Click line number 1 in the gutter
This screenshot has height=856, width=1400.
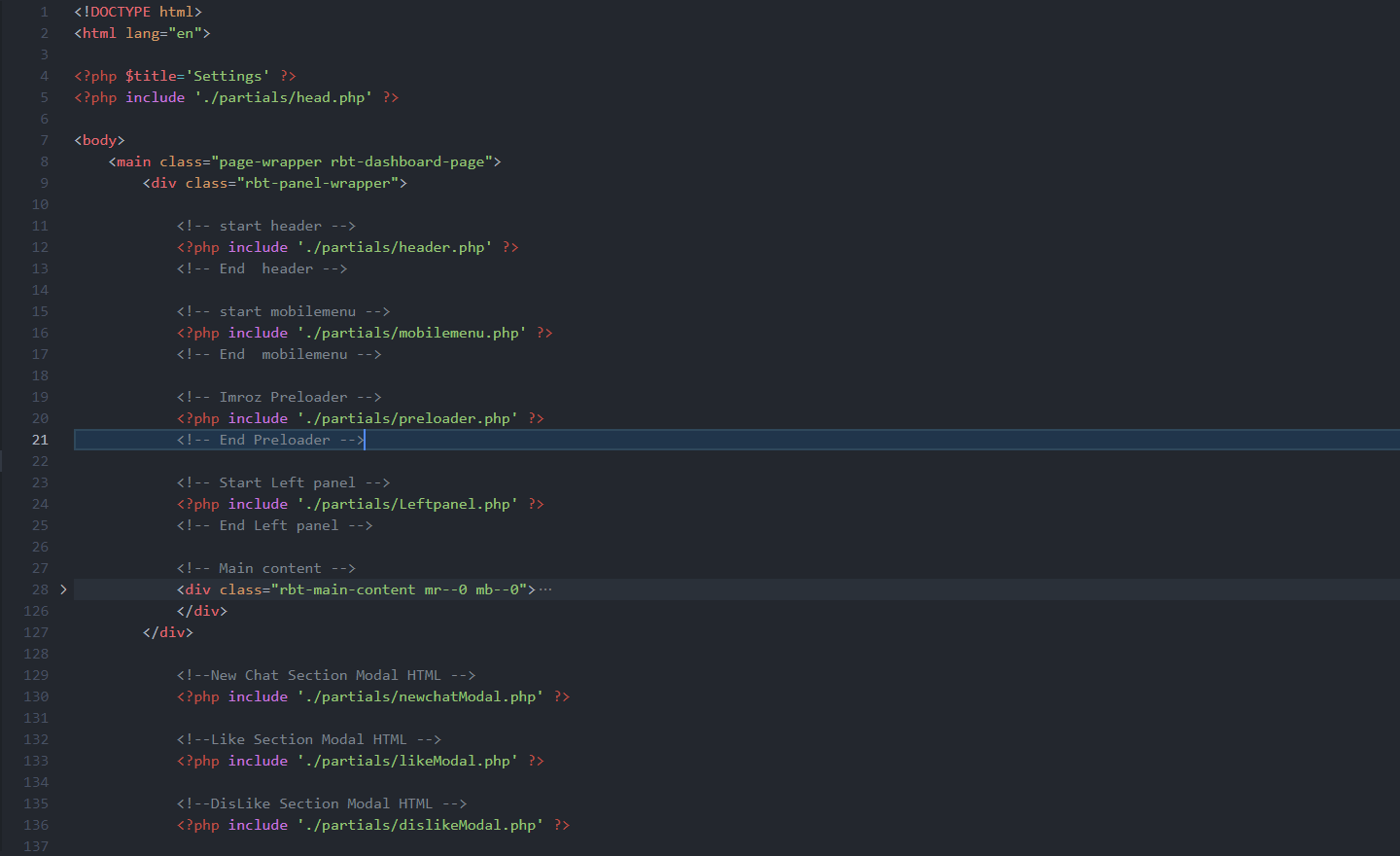pyautogui.click(x=44, y=12)
